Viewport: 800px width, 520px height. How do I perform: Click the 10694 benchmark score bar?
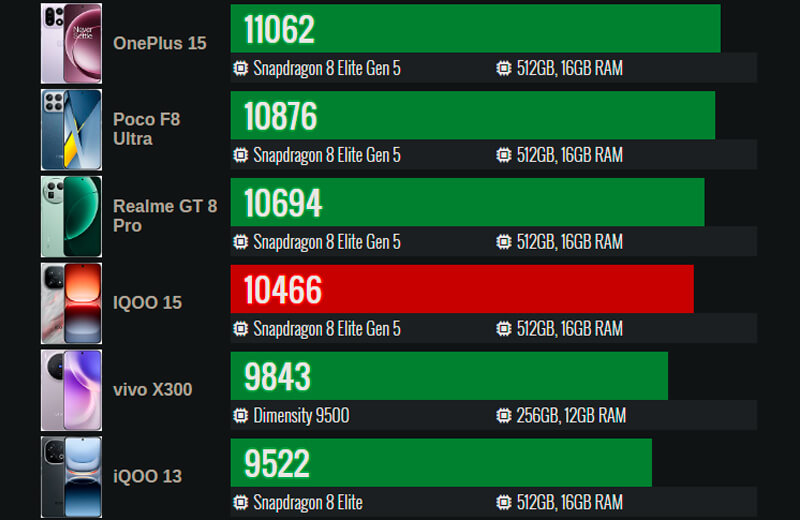467,202
